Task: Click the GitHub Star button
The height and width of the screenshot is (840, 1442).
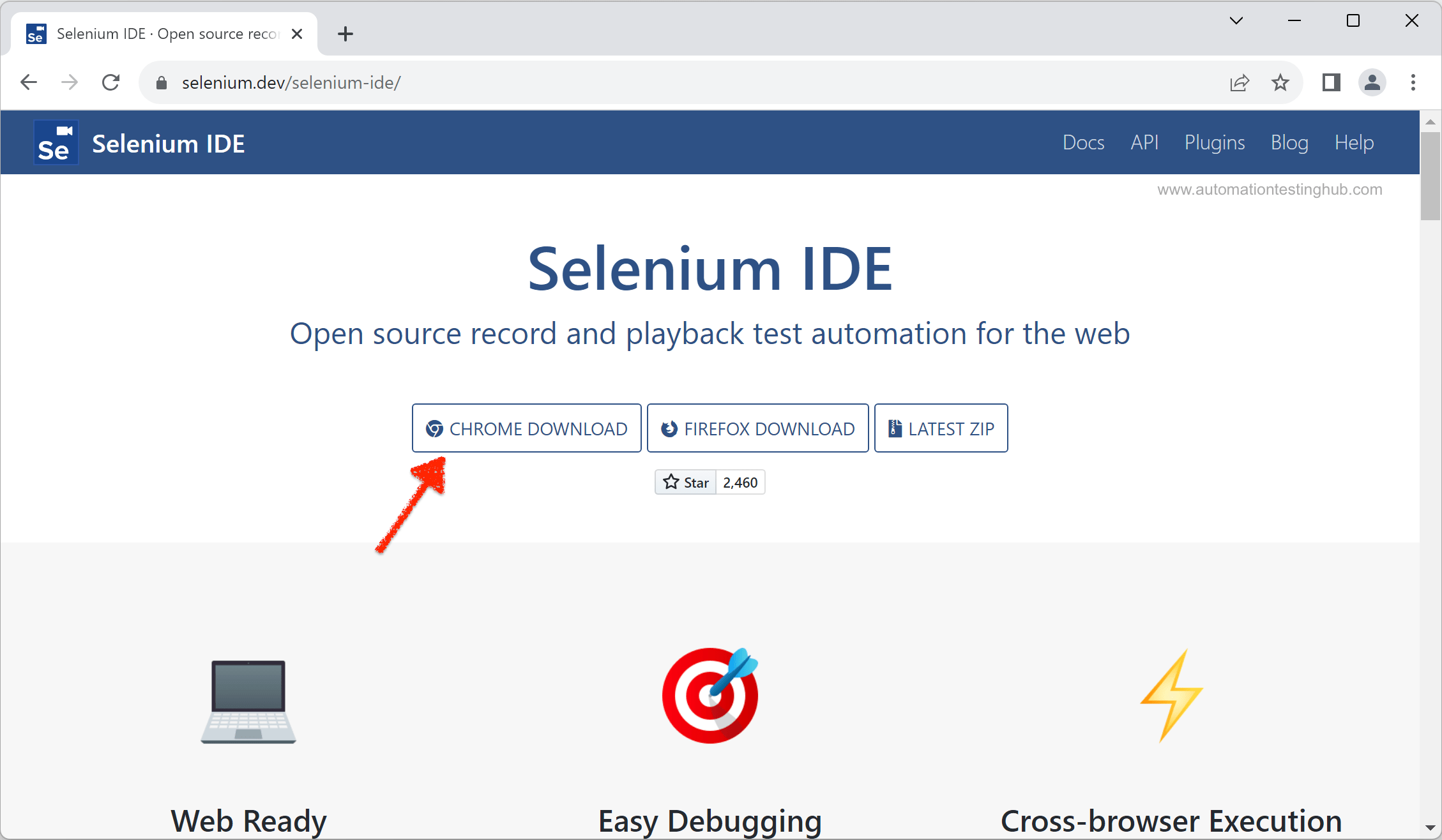Action: coord(685,483)
